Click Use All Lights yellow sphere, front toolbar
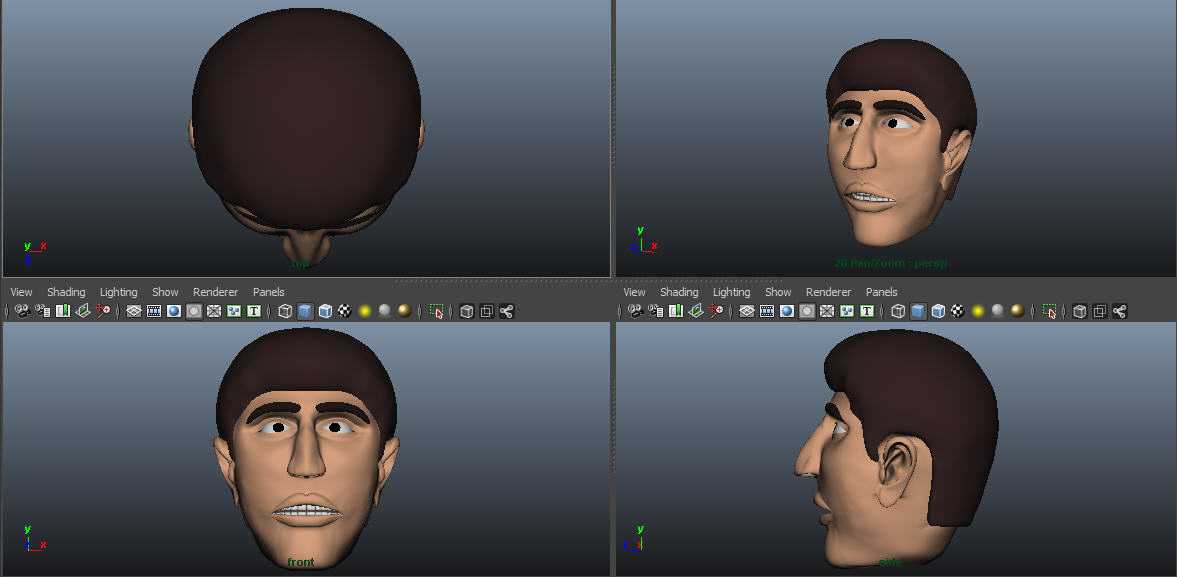The height and width of the screenshot is (577, 1177). [366, 311]
